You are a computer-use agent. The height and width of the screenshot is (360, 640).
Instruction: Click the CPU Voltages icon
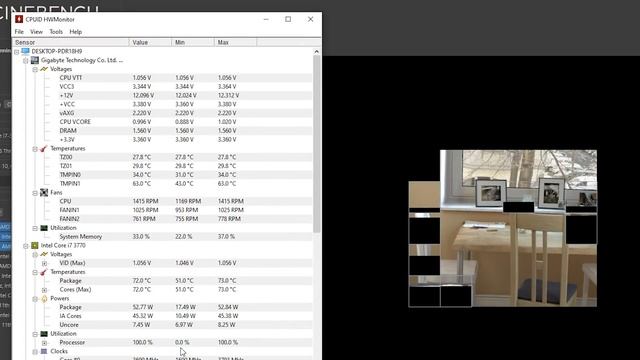pos(44,254)
